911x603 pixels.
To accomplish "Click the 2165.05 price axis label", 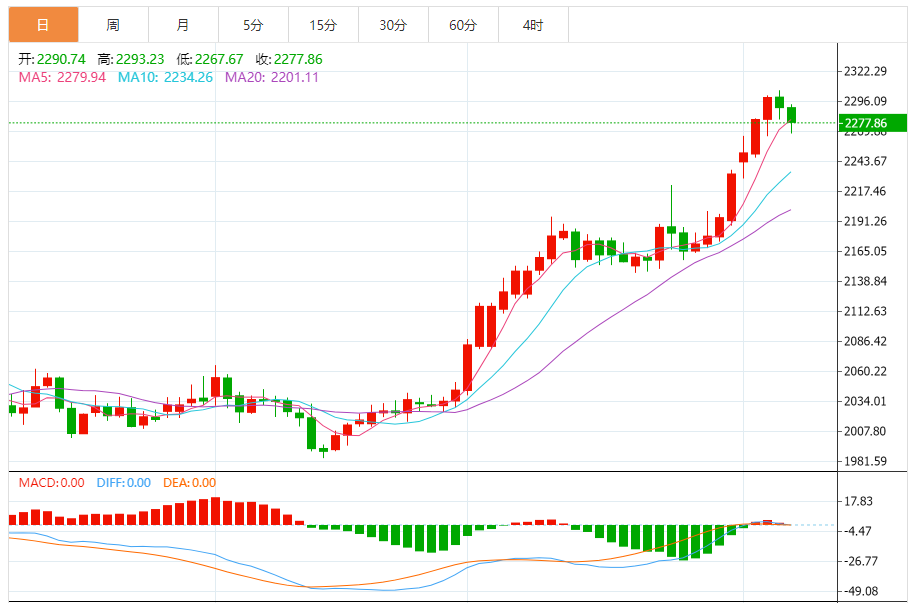I will click(866, 251).
